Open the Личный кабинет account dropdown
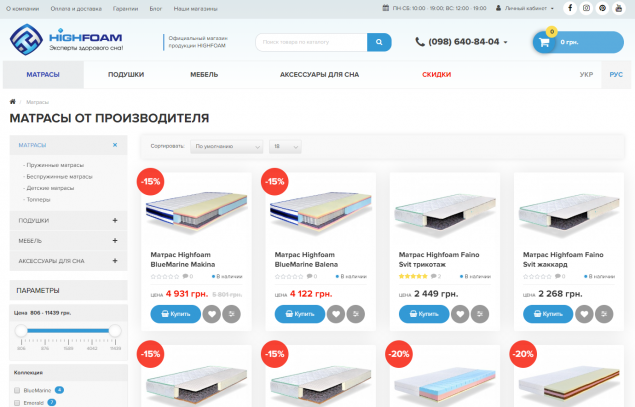 pyautogui.click(x=524, y=8)
